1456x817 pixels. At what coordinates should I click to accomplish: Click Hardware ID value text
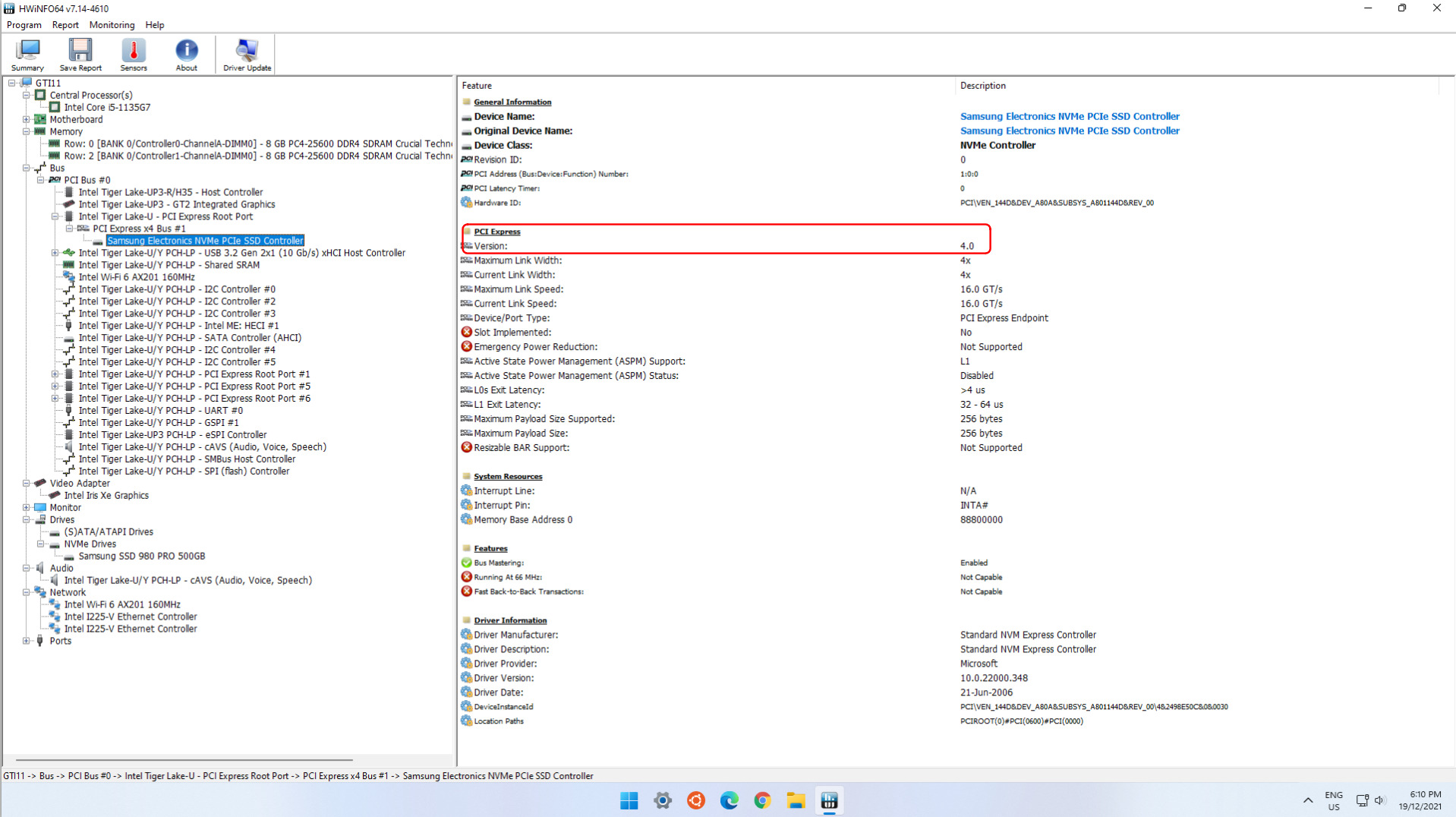[1057, 203]
